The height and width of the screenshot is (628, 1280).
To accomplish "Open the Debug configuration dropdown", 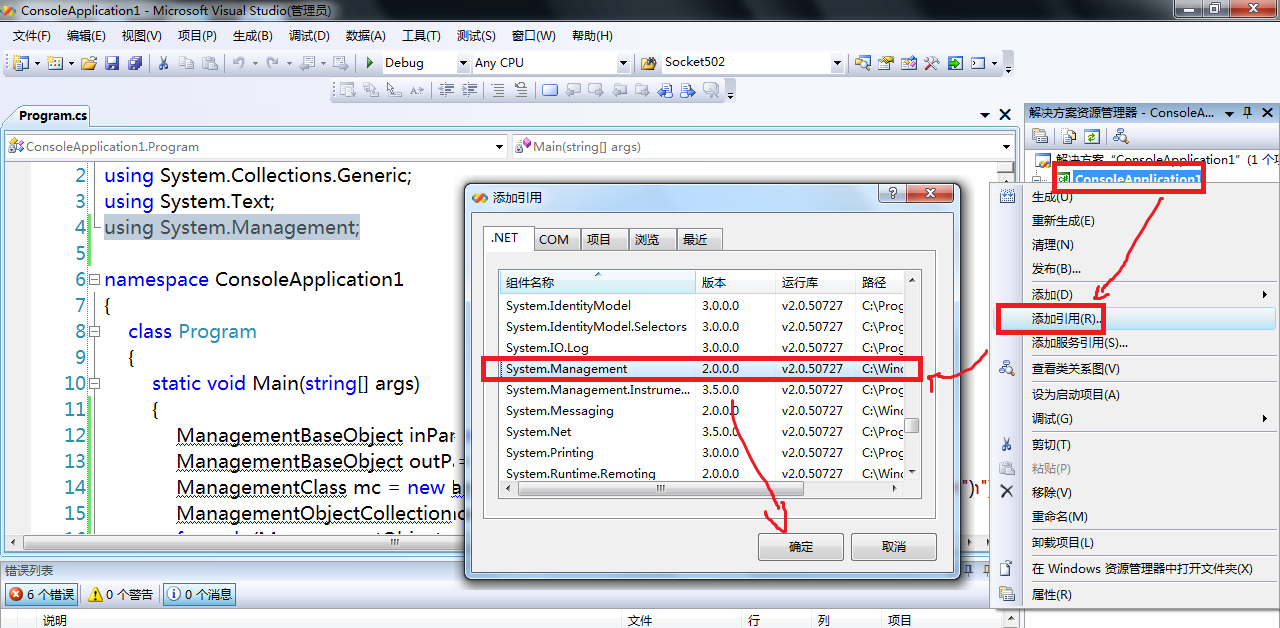I will click(x=463, y=63).
